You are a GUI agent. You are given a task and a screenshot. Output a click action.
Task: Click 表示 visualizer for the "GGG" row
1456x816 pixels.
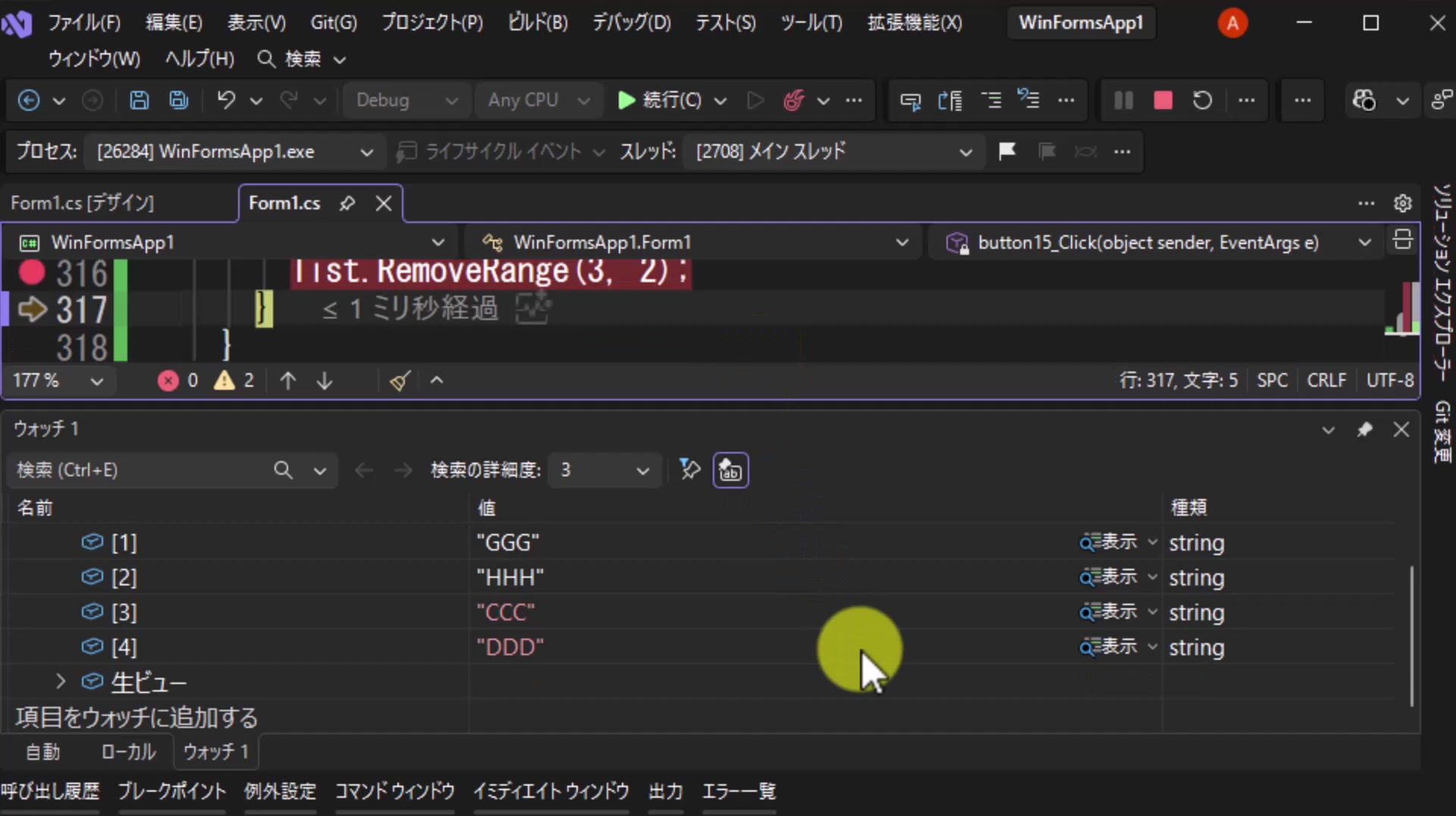tap(1109, 542)
